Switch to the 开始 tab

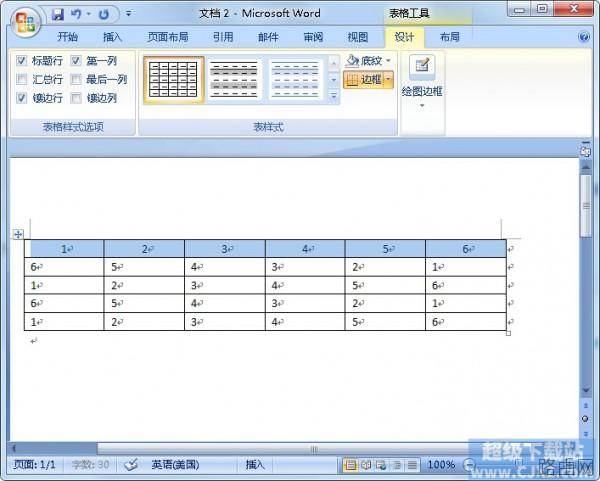point(68,37)
